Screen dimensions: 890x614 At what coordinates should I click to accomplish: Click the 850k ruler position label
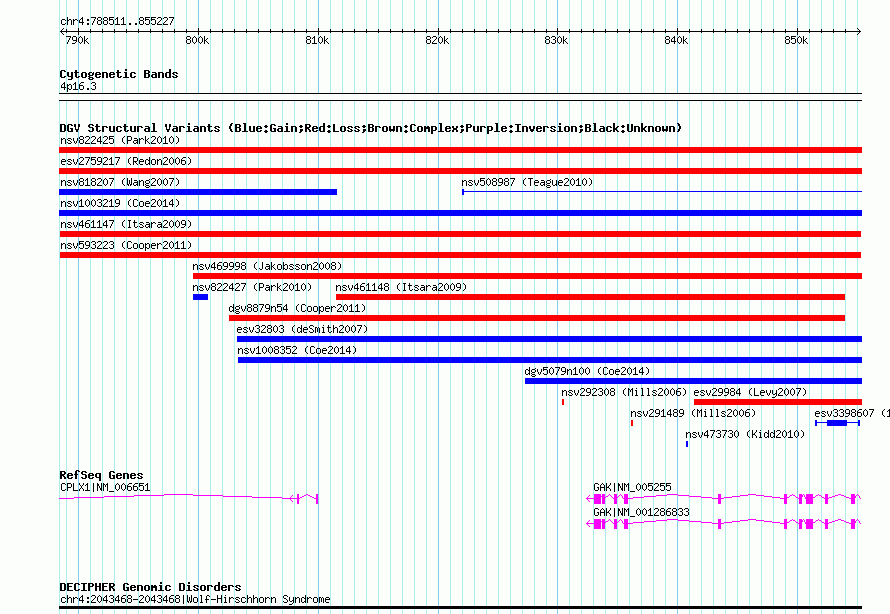pos(796,40)
